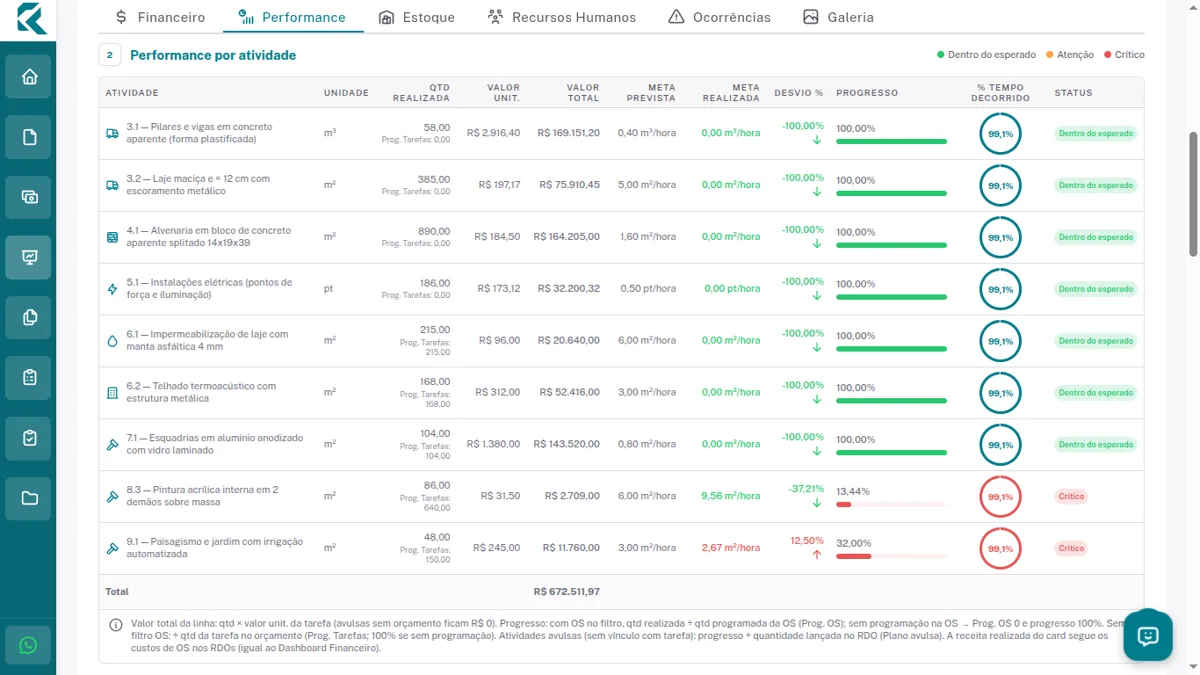Switch to the Financeiro tab
1200x675 pixels.
(160, 17)
